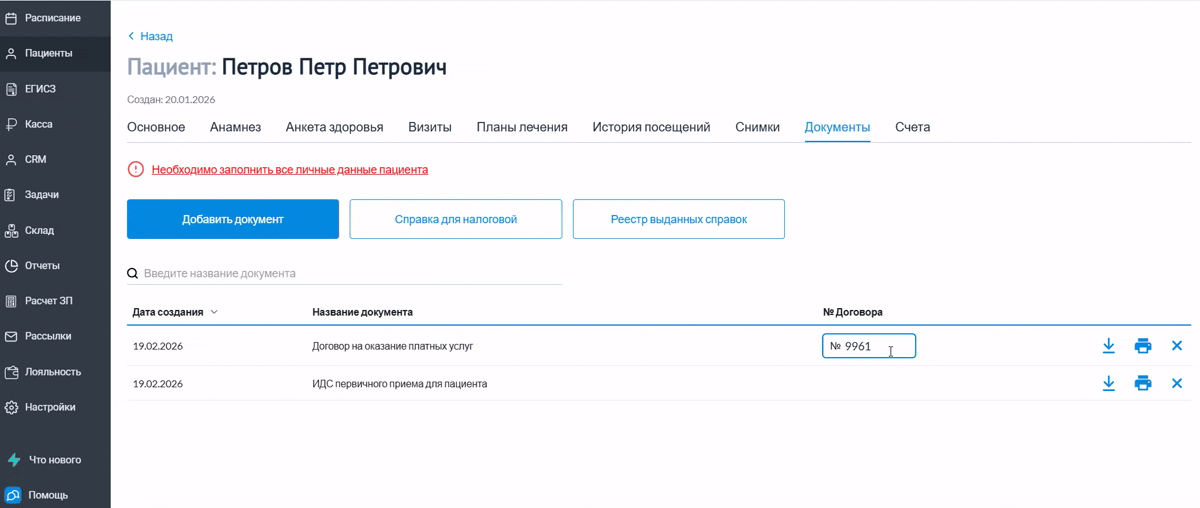The height and width of the screenshot is (508, 1200).
Task: Select Склад label in sidebar
Action: 40,230
